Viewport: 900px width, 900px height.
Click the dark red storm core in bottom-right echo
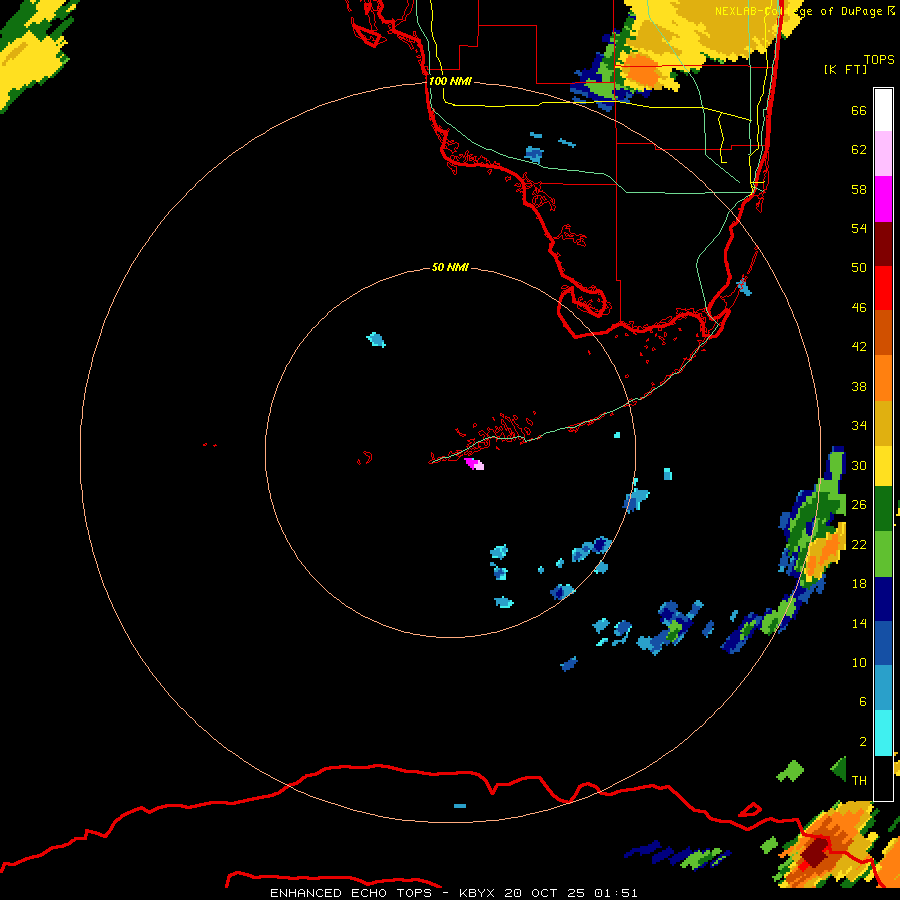(813, 854)
